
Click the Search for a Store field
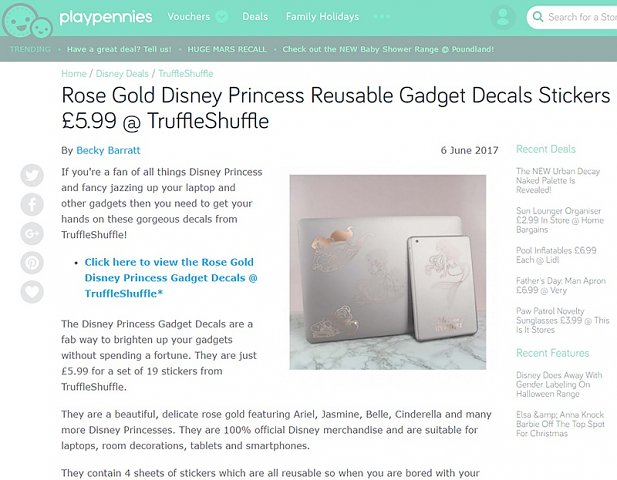pyautogui.click(x=575, y=17)
